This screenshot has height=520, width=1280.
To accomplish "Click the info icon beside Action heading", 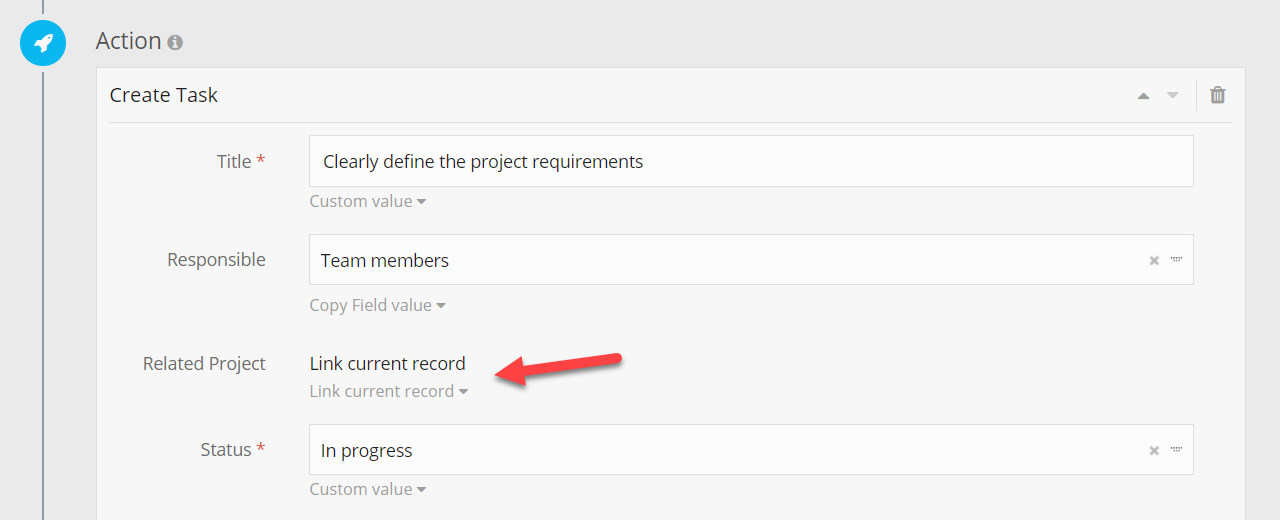I will click(175, 43).
